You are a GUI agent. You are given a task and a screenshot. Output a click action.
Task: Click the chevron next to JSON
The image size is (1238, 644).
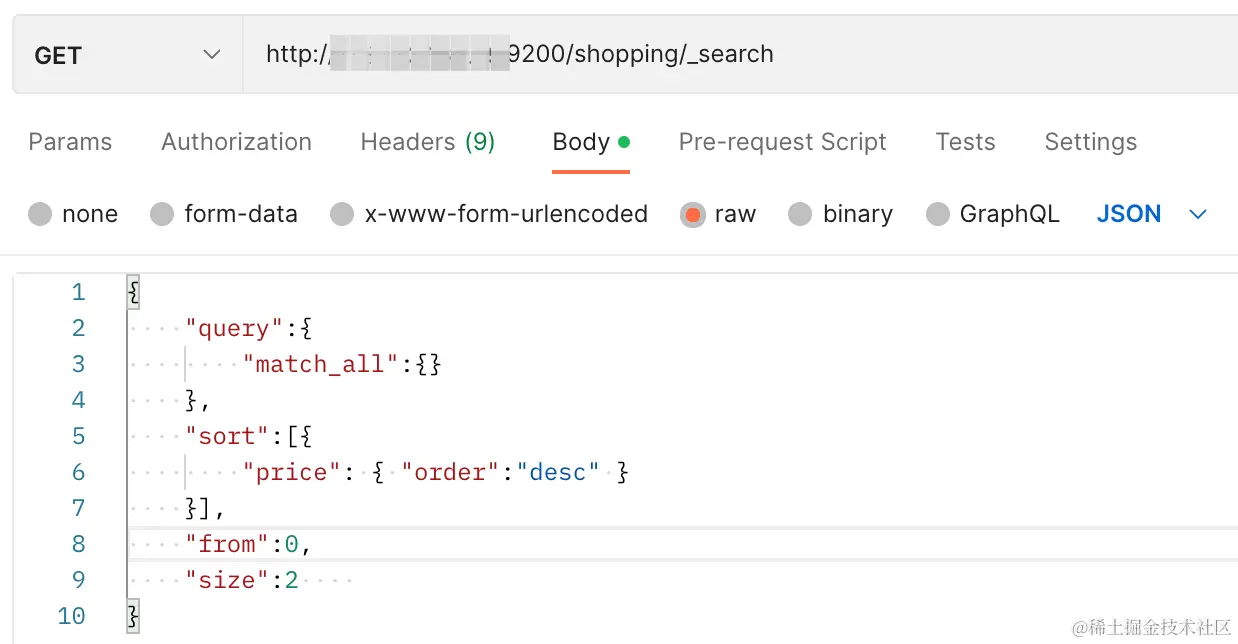(1197, 214)
